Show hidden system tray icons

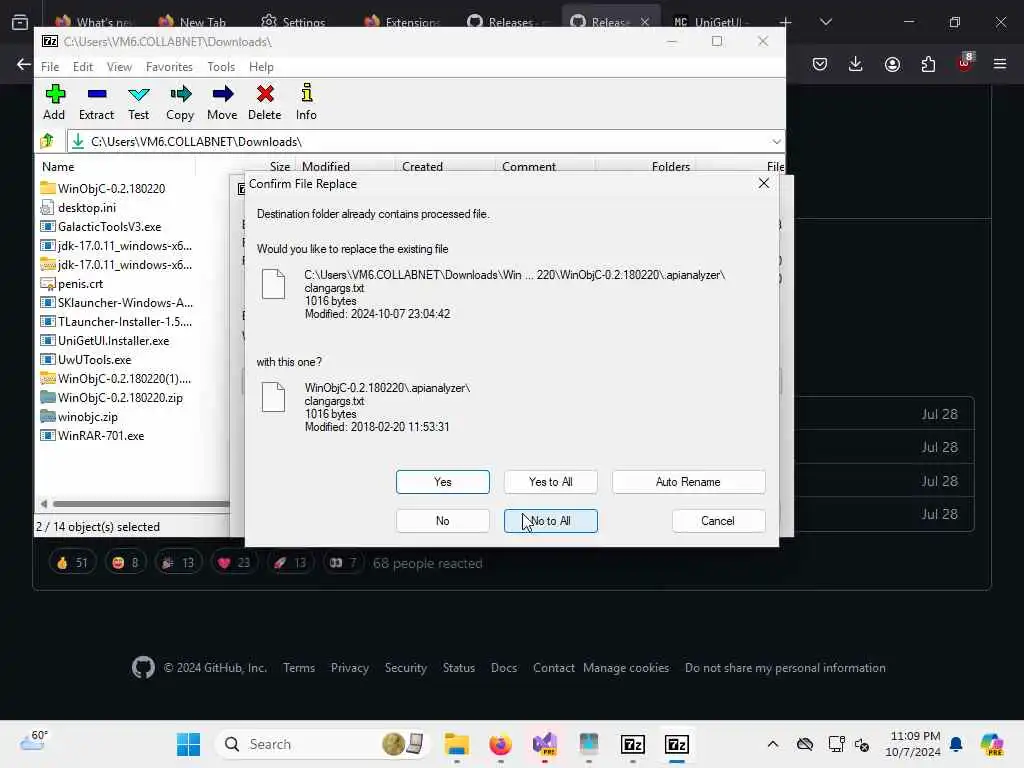click(x=773, y=744)
